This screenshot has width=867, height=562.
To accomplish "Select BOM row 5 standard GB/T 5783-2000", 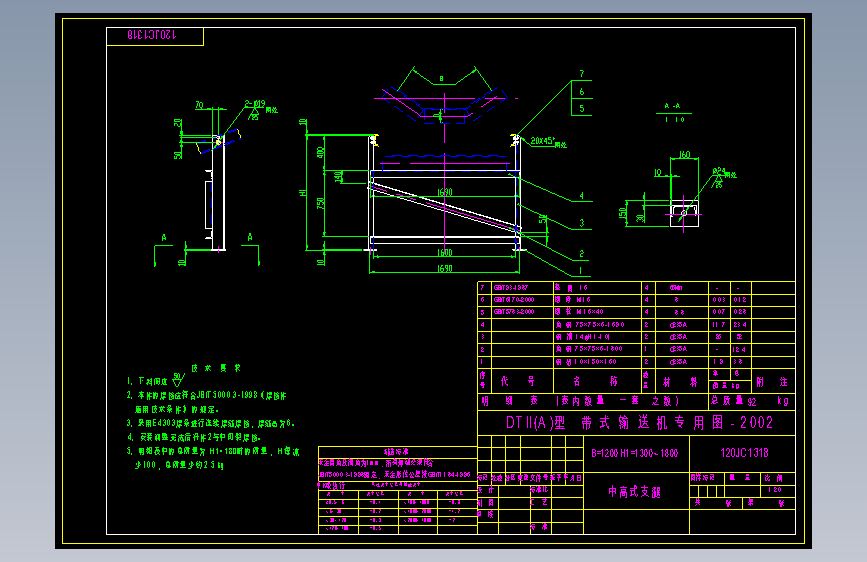I will click(514, 312).
